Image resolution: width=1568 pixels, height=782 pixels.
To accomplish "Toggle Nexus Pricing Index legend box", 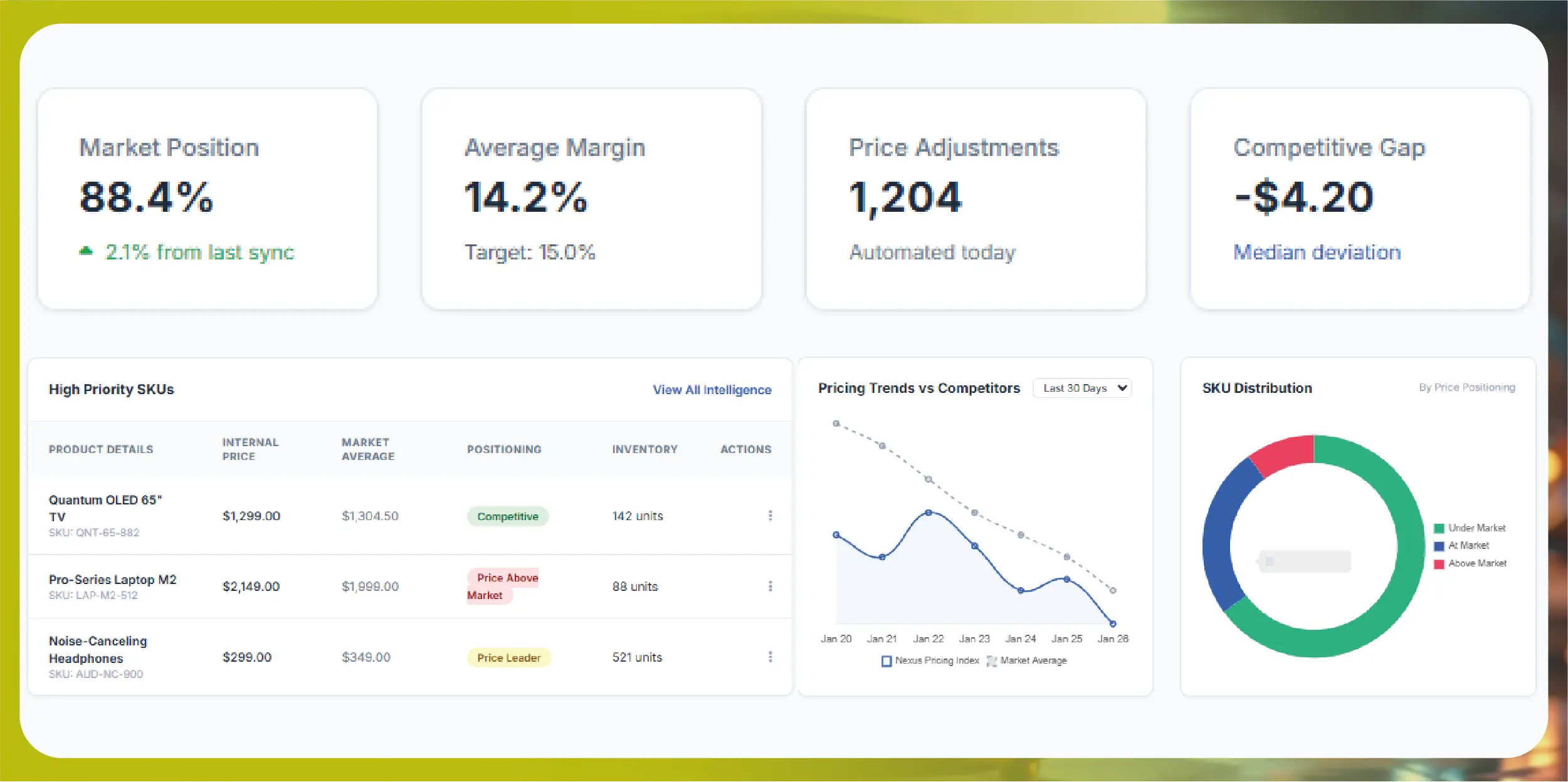I will pos(887,660).
